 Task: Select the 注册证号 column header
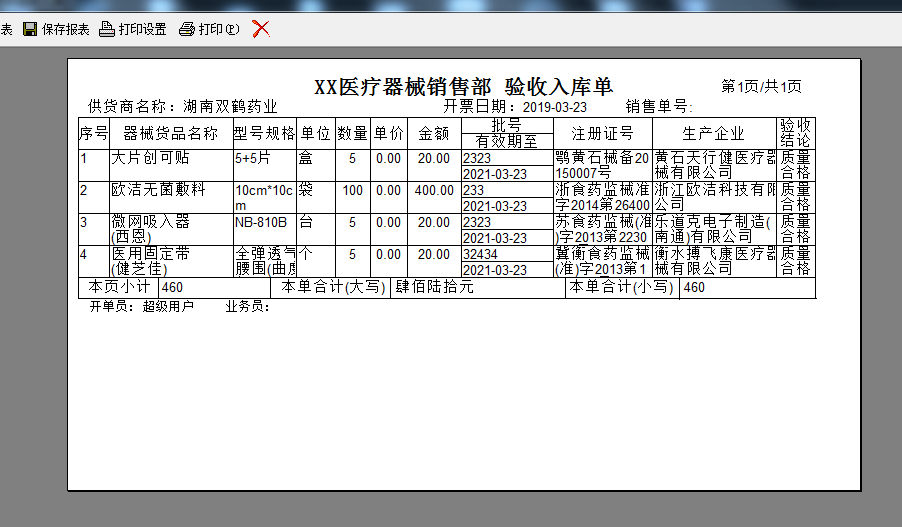tap(602, 134)
